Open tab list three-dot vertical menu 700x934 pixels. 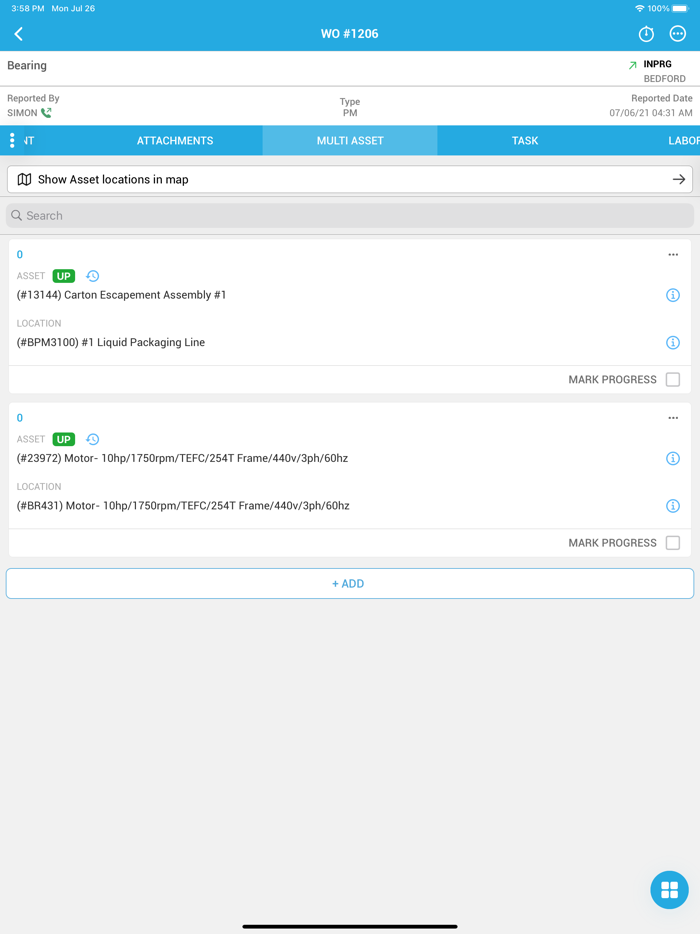(12, 141)
